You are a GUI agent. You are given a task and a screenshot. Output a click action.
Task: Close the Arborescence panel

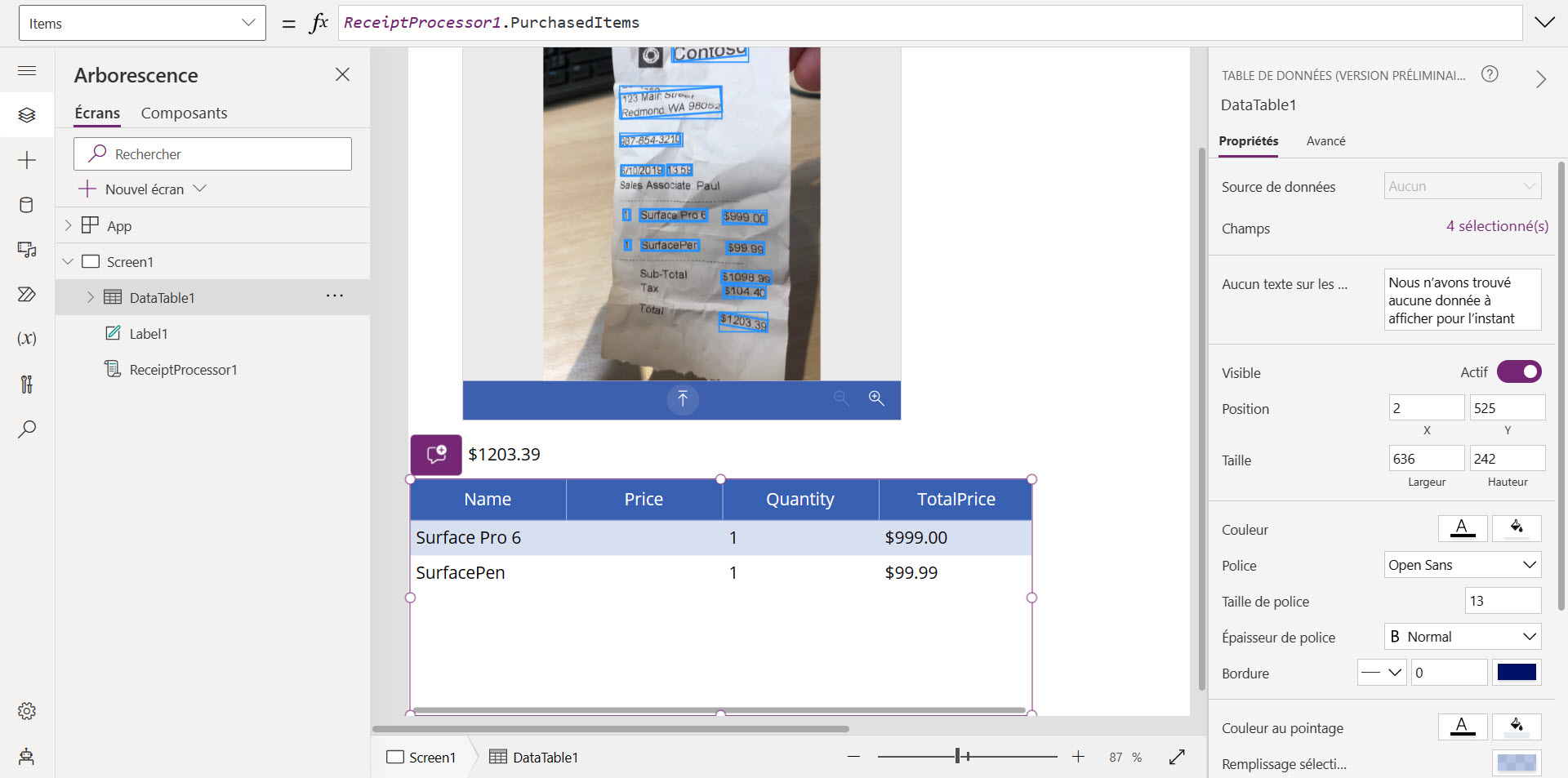[342, 75]
